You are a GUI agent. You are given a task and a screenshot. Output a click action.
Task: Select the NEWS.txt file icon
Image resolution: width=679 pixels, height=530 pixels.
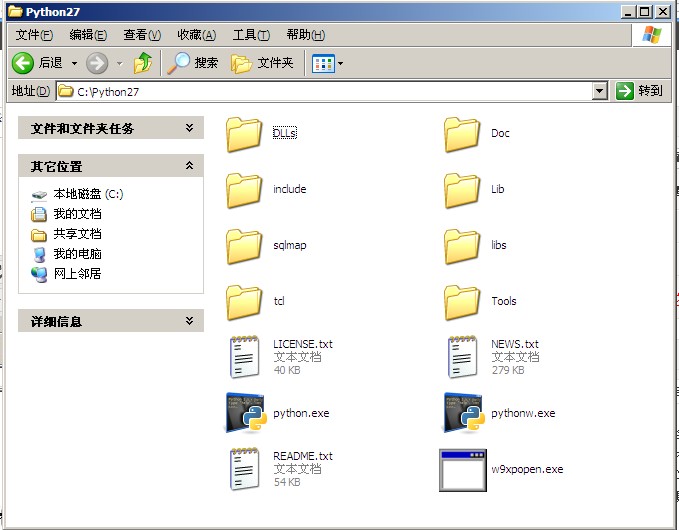463,357
